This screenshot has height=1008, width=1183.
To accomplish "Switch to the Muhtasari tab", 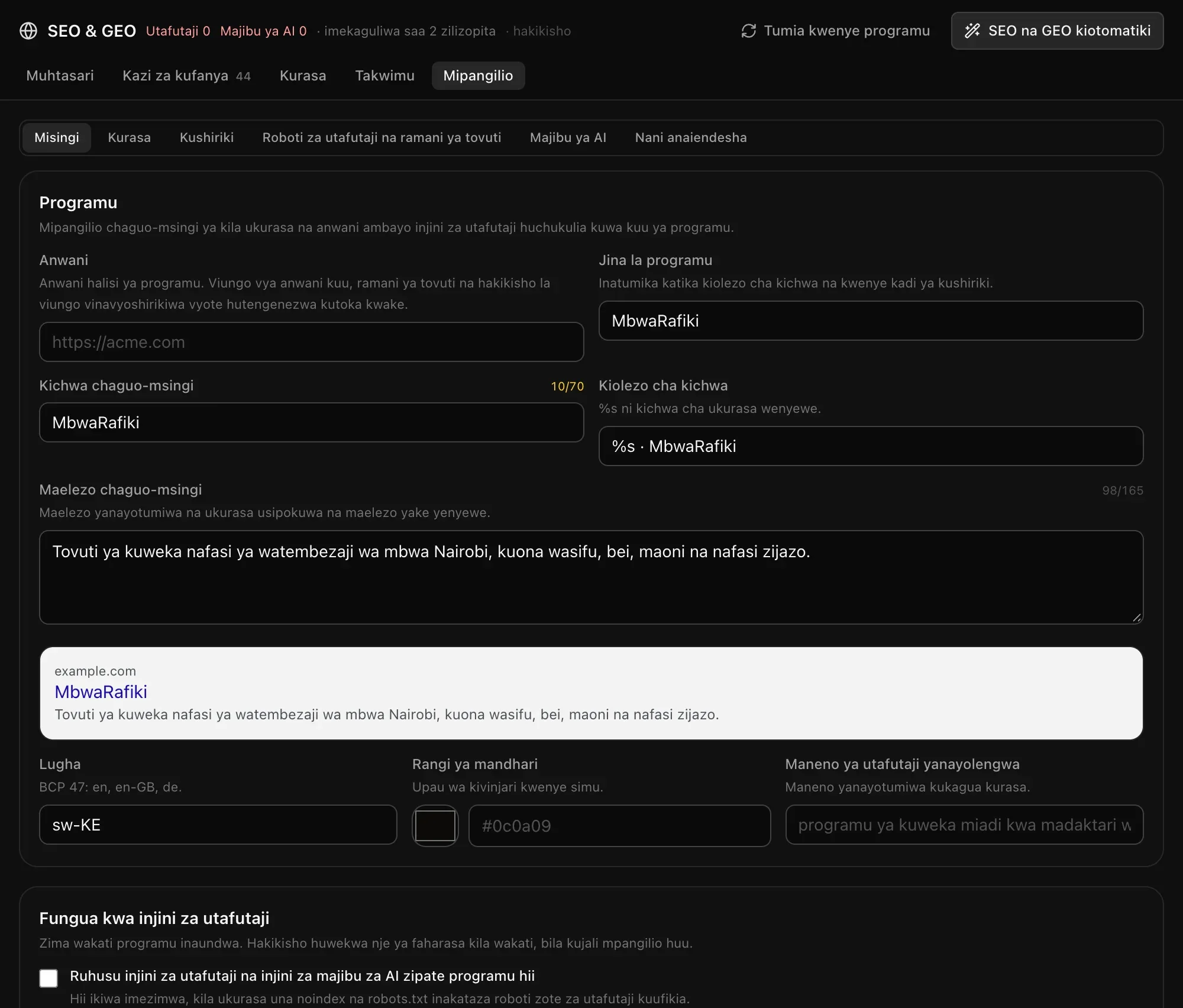I will (x=60, y=76).
